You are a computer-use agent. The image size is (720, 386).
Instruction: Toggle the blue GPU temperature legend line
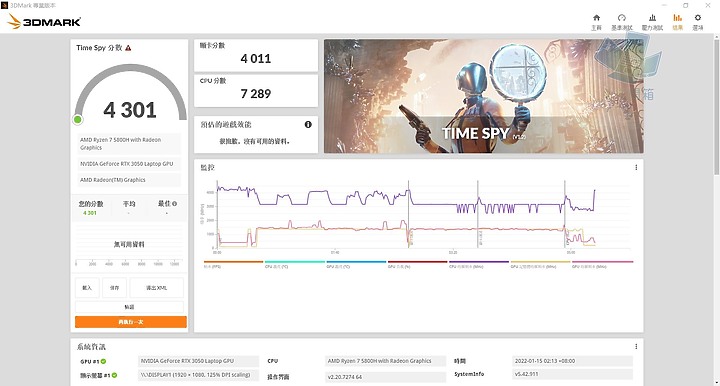(356, 264)
